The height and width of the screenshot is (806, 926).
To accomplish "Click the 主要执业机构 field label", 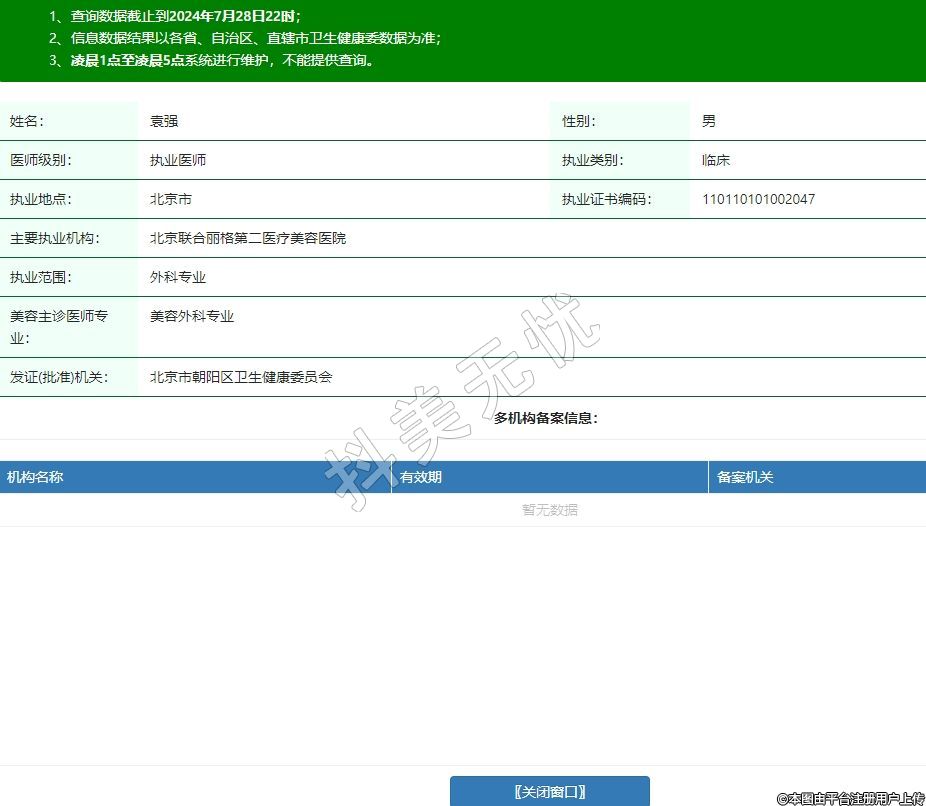I will pyautogui.click(x=56, y=238).
